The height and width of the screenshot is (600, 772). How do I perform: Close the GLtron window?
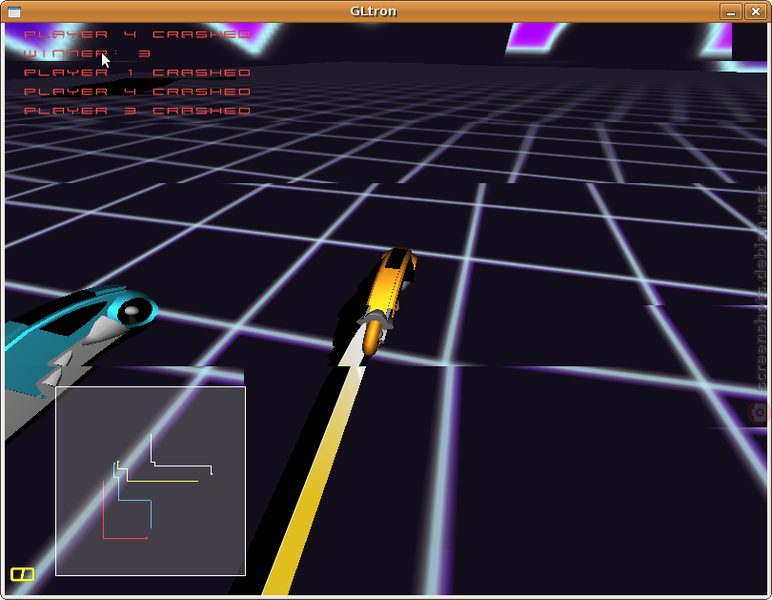[x=756, y=11]
